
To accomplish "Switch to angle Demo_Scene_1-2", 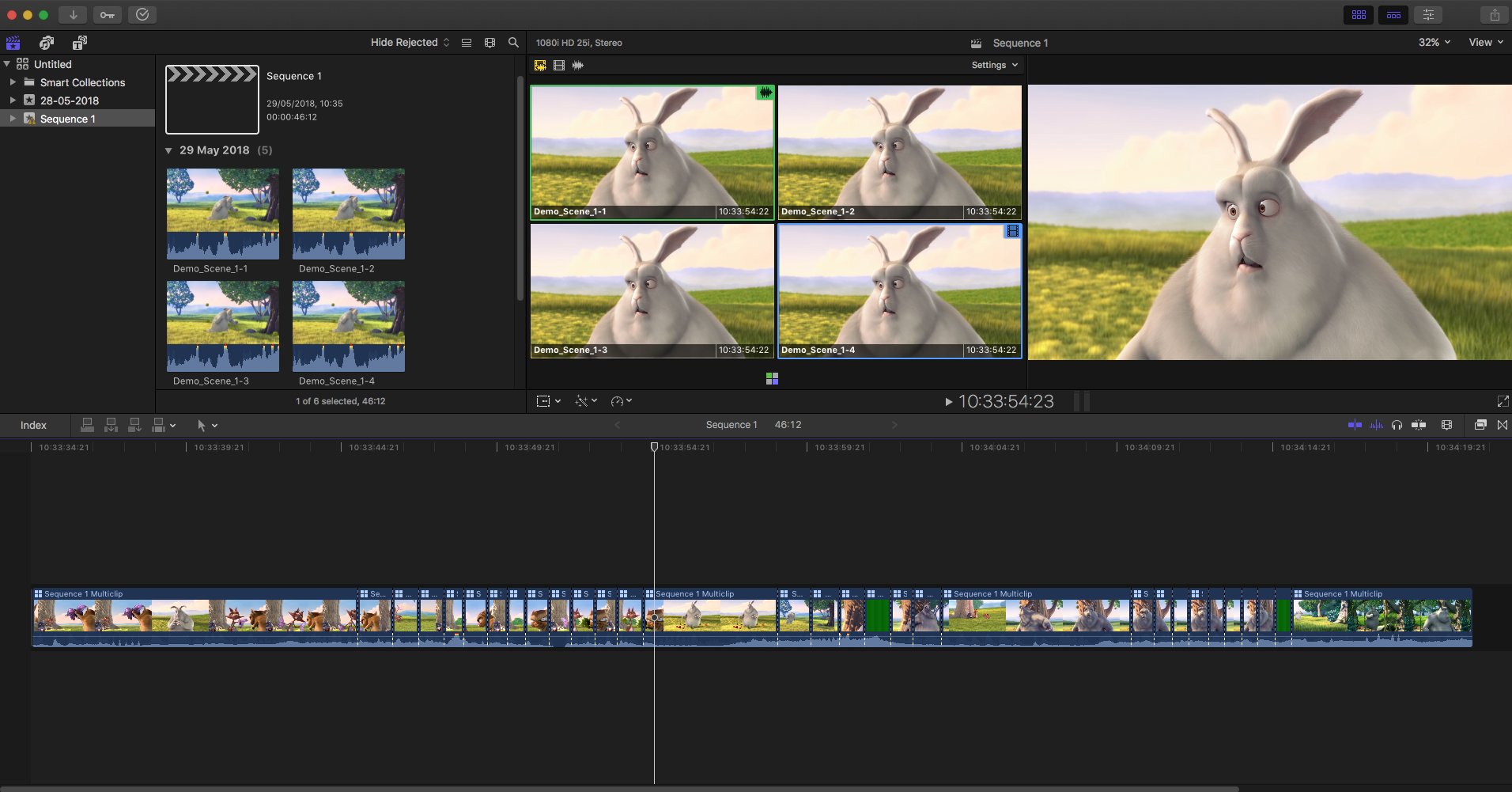I will click(x=900, y=153).
